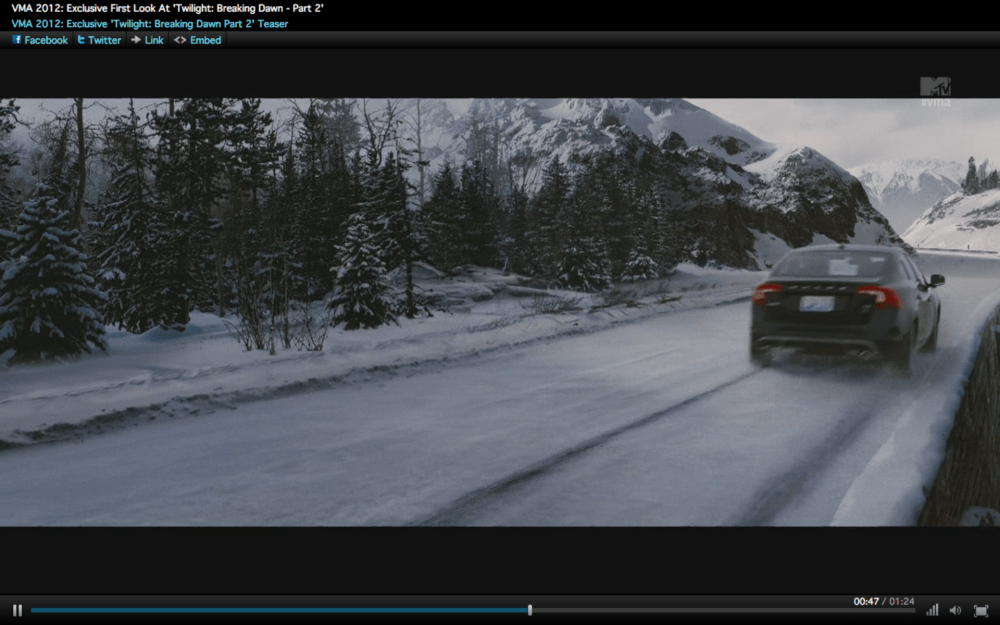Click the car in the video frame

[x=845, y=305]
